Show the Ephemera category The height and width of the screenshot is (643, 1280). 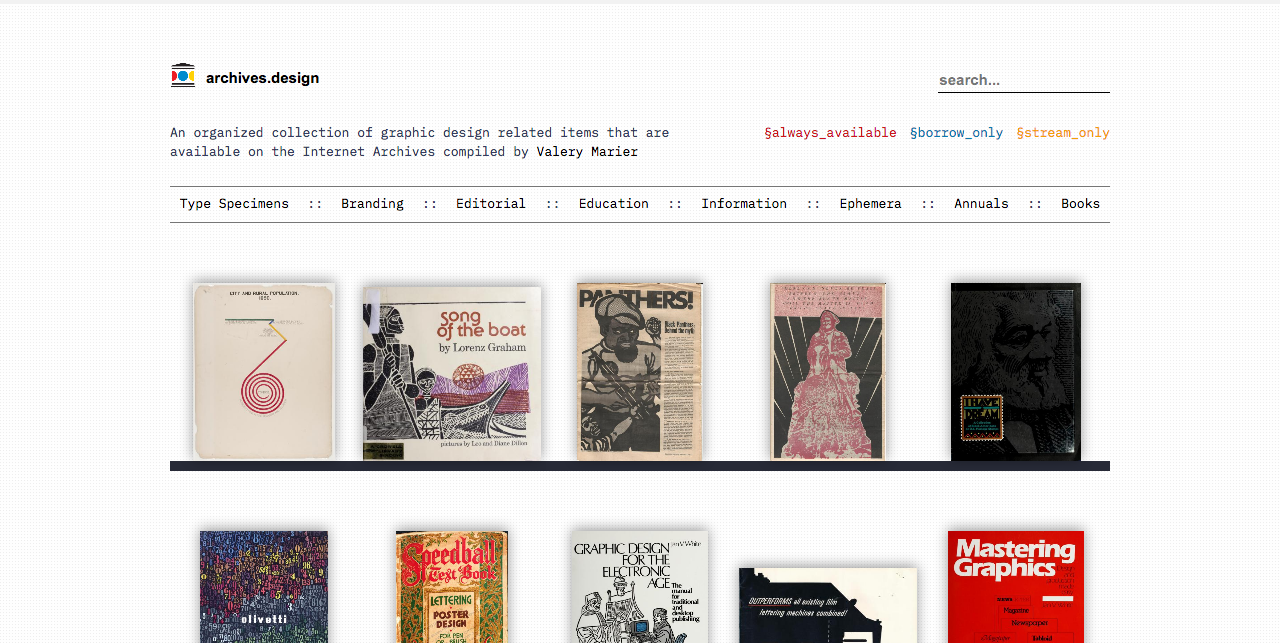click(x=870, y=204)
